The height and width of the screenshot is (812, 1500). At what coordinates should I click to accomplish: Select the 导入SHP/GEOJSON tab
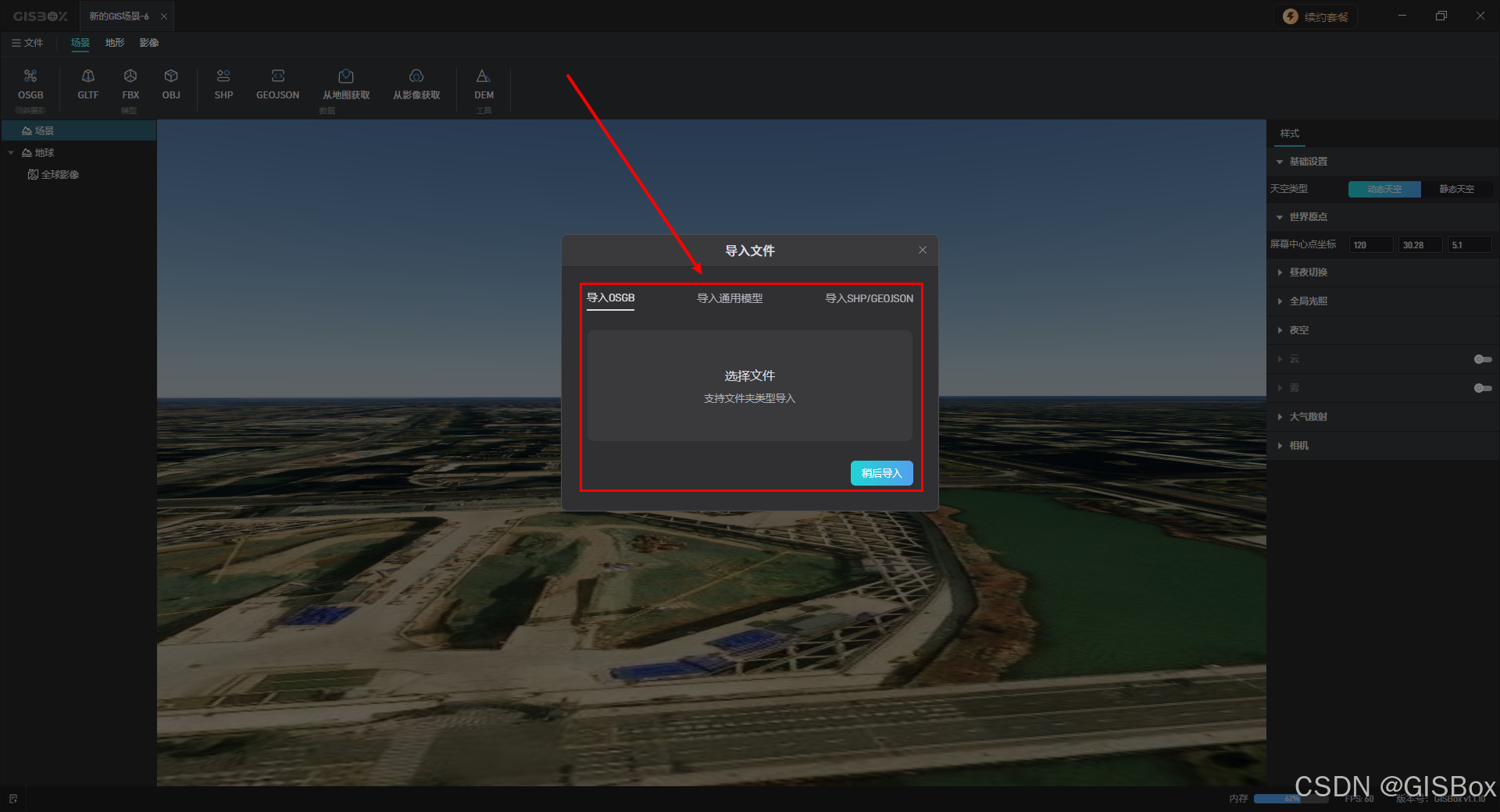click(x=869, y=298)
